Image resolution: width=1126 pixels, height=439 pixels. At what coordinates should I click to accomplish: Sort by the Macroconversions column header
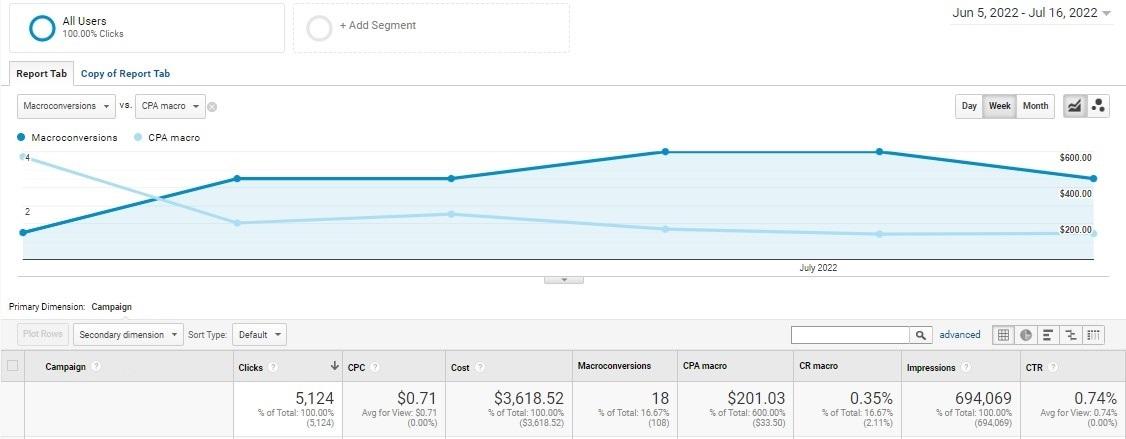point(614,366)
